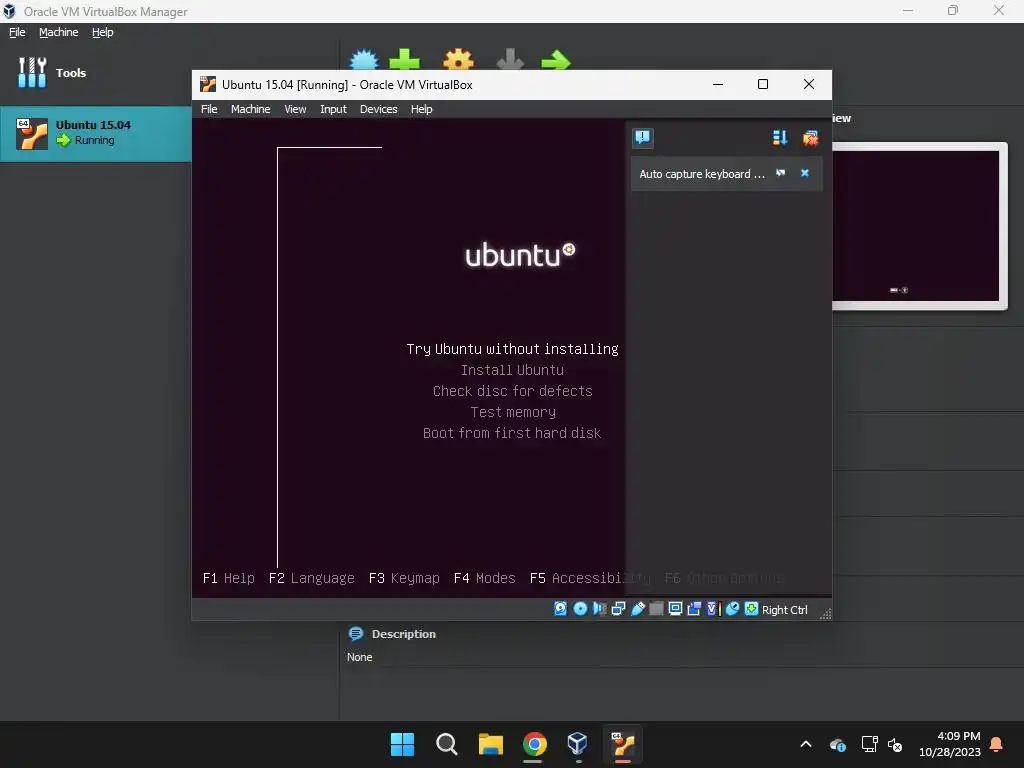
Task: Open the View menu in the VM window
Action: pyautogui.click(x=295, y=109)
